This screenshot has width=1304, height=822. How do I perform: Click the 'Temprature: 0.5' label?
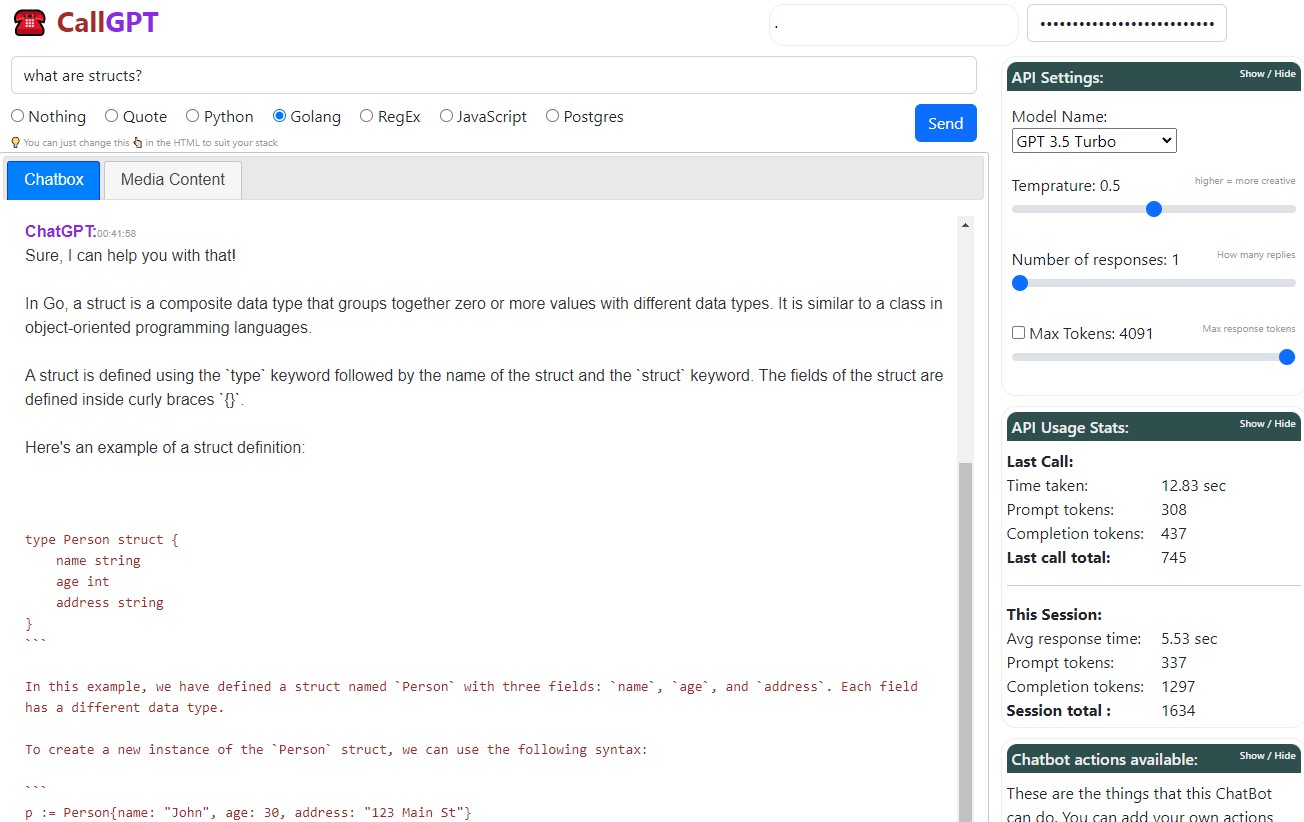click(1066, 186)
